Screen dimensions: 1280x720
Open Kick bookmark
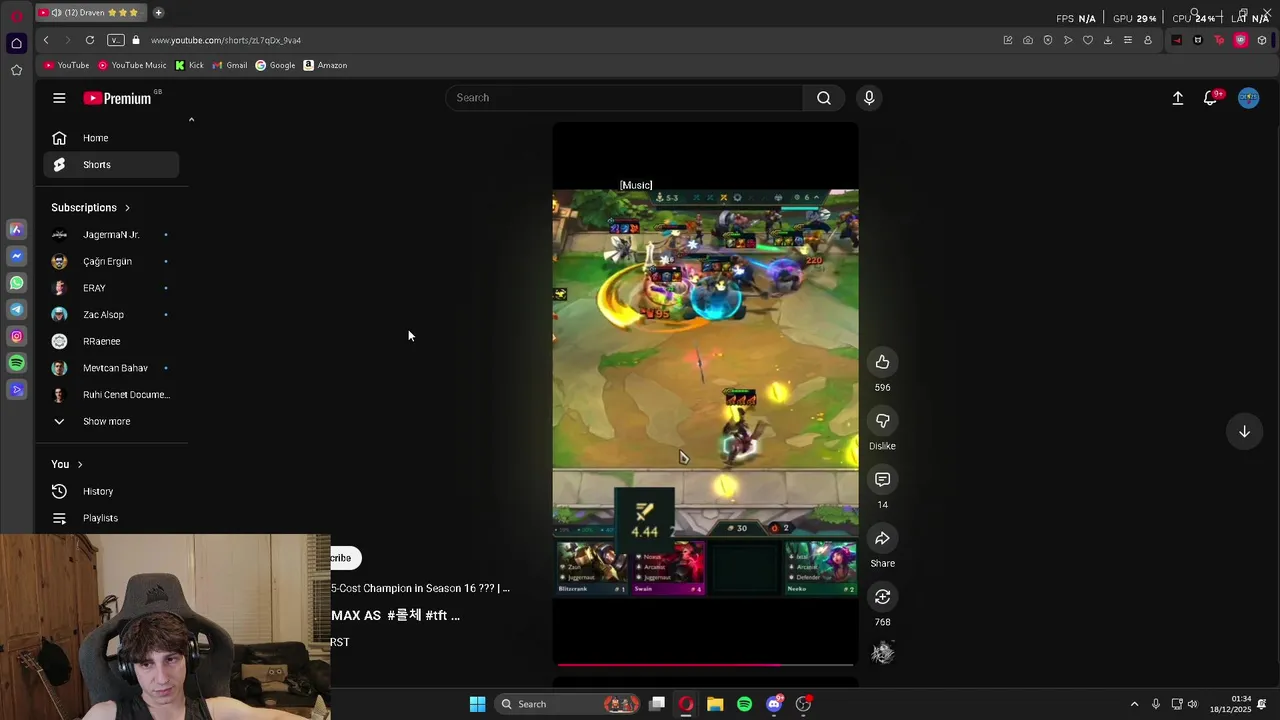[189, 65]
